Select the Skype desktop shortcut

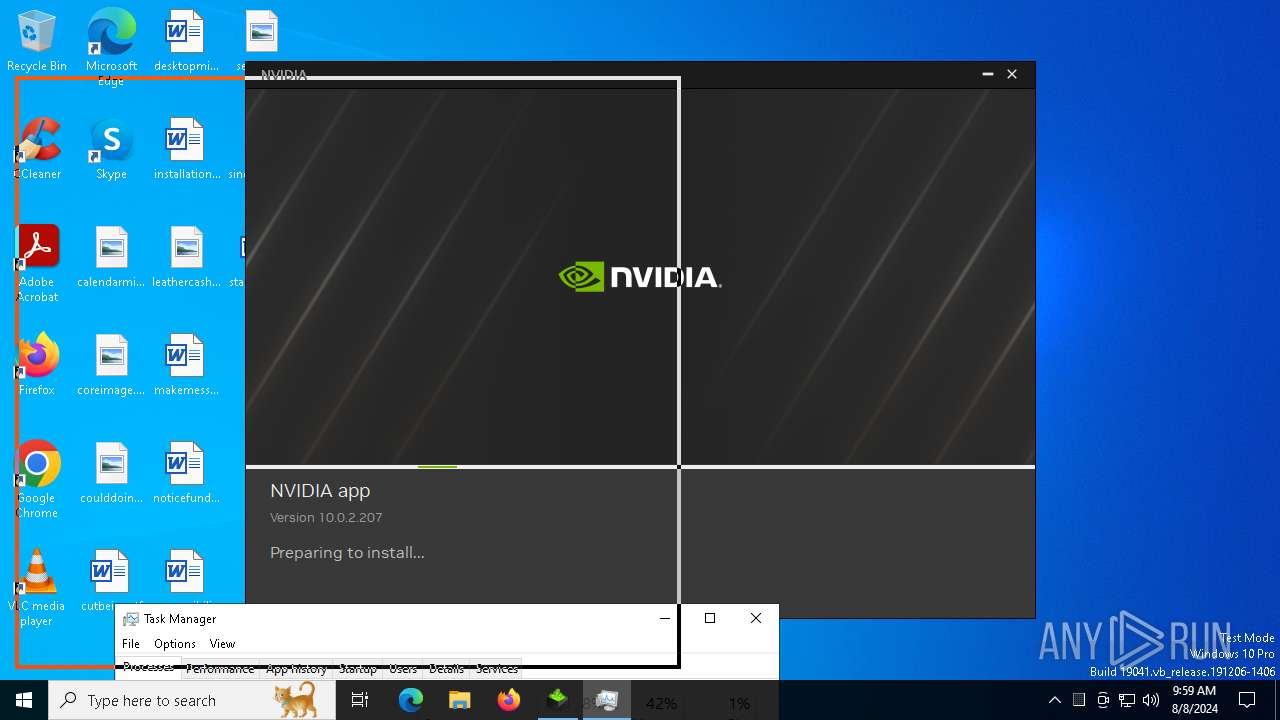(x=111, y=150)
